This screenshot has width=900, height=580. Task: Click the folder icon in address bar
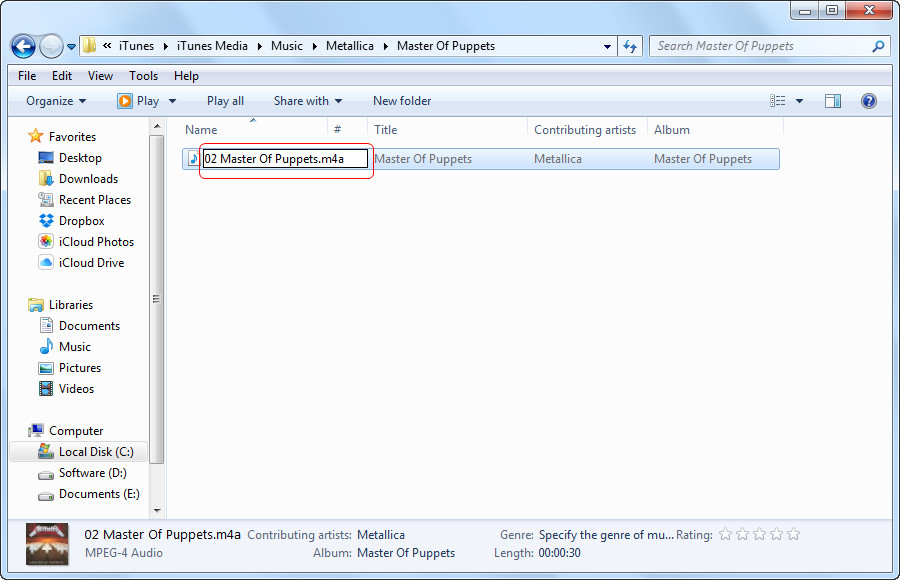(x=89, y=45)
